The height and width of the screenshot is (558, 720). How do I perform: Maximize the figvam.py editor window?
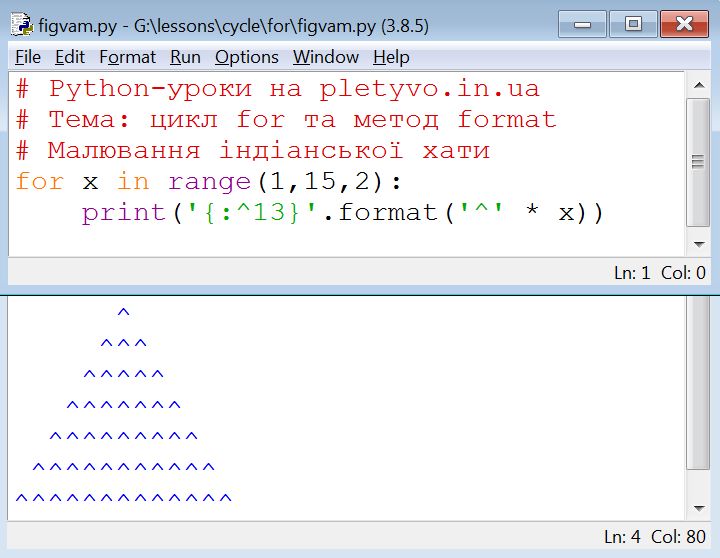633,24
